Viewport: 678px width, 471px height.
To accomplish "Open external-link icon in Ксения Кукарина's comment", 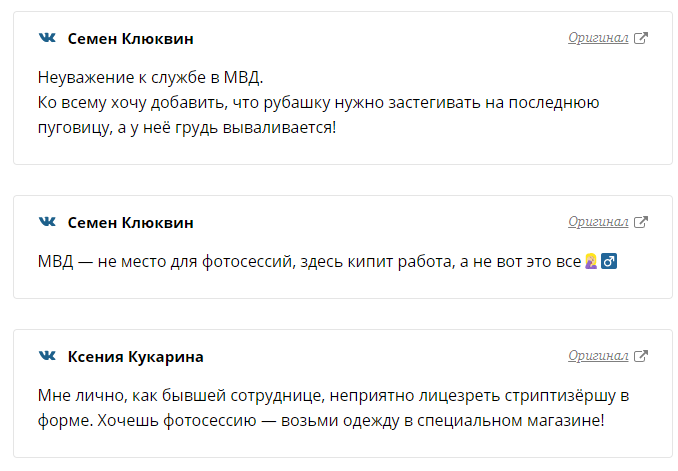I will [x=641, y=356].
